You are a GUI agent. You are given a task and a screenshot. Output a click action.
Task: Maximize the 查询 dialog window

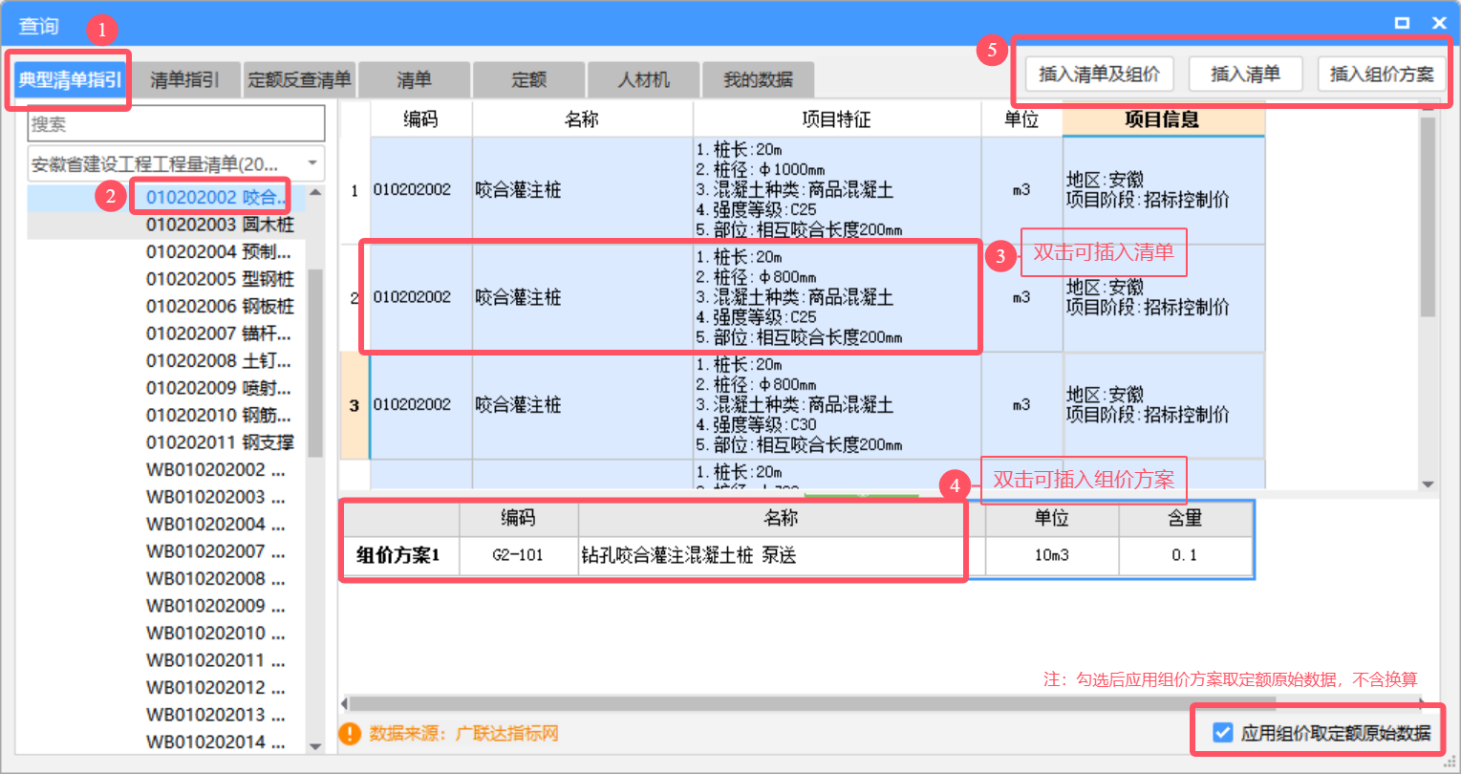point(1402,23)
